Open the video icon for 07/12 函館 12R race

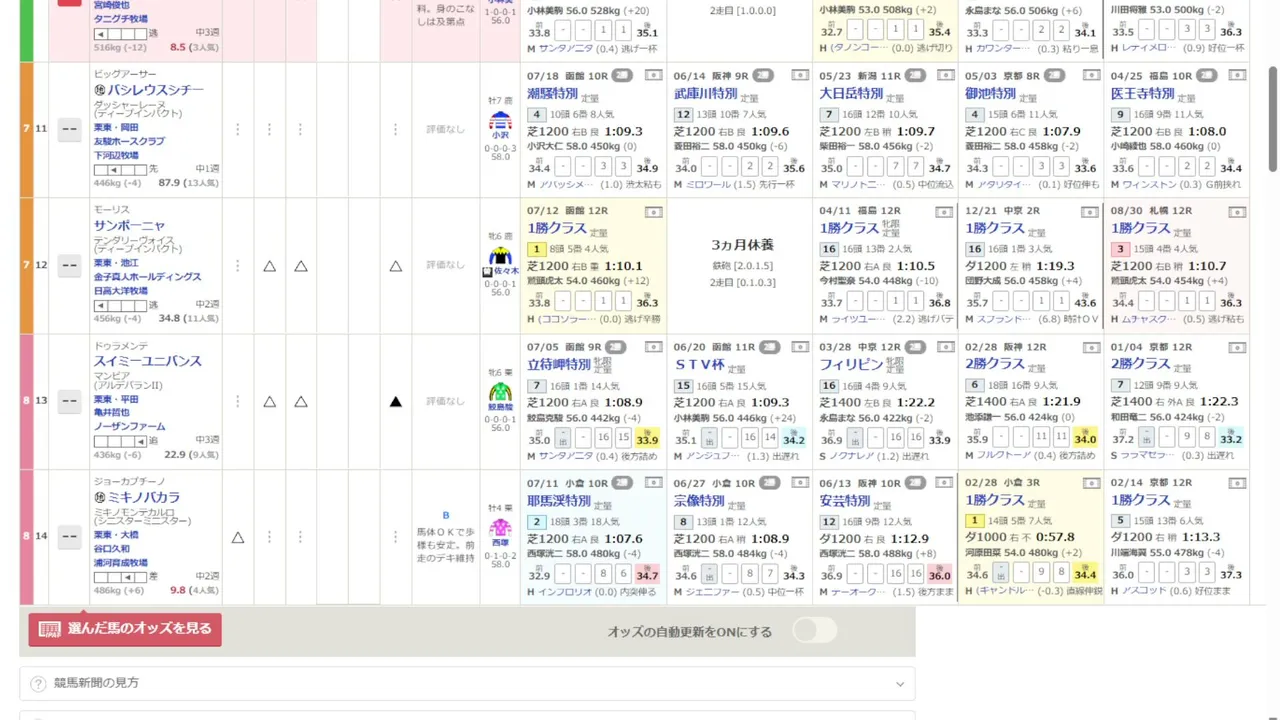(x=653, y=211)
